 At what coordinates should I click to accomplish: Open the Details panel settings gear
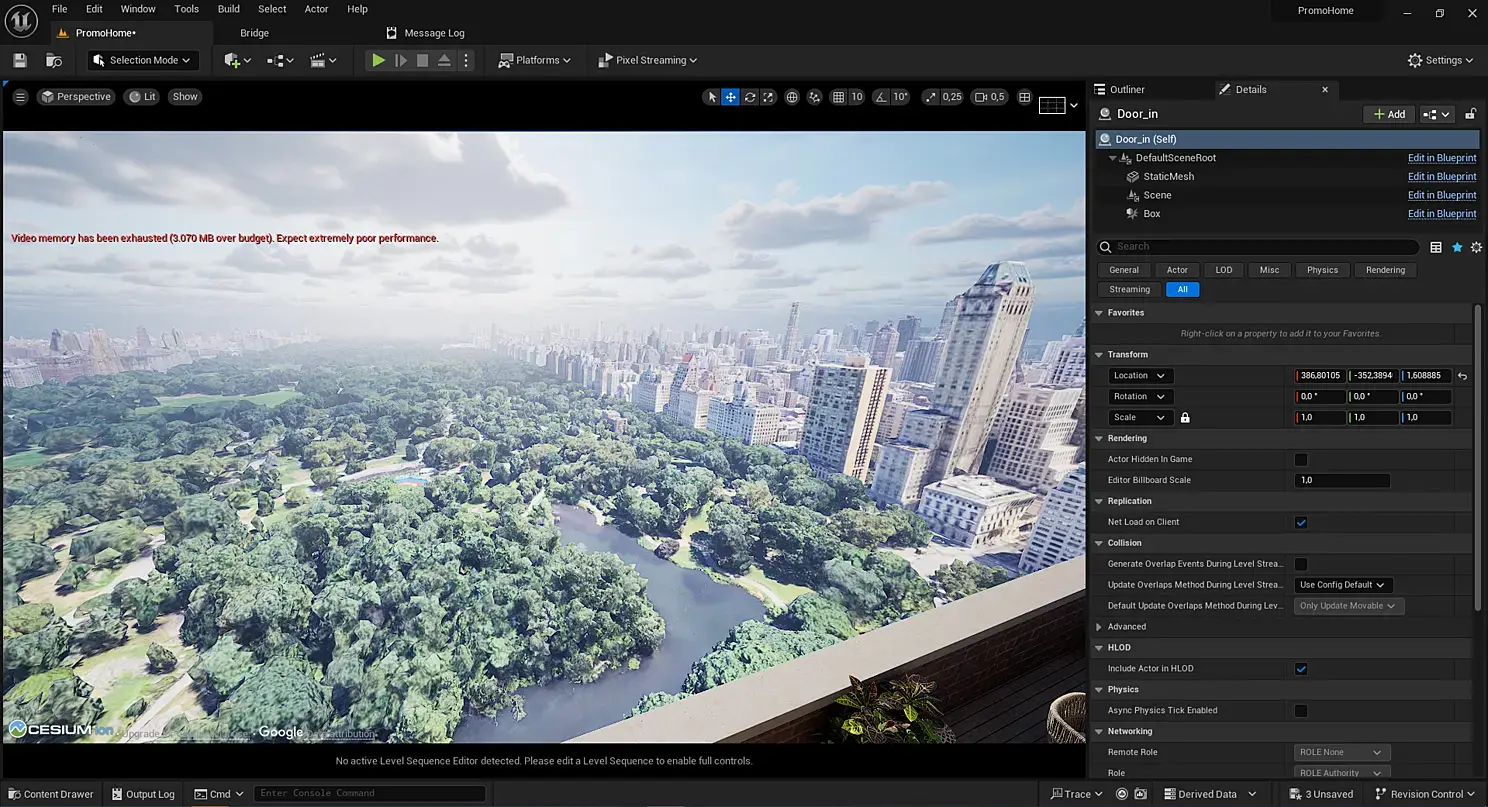(x=1476, y=247)
